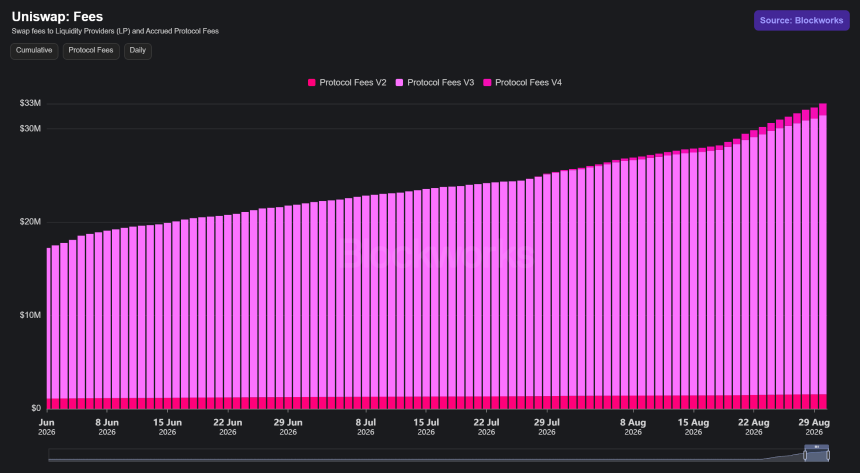Click the 8 Aug 2026 date label
This screenshot has width=860, height=473.
coord(633,427)
